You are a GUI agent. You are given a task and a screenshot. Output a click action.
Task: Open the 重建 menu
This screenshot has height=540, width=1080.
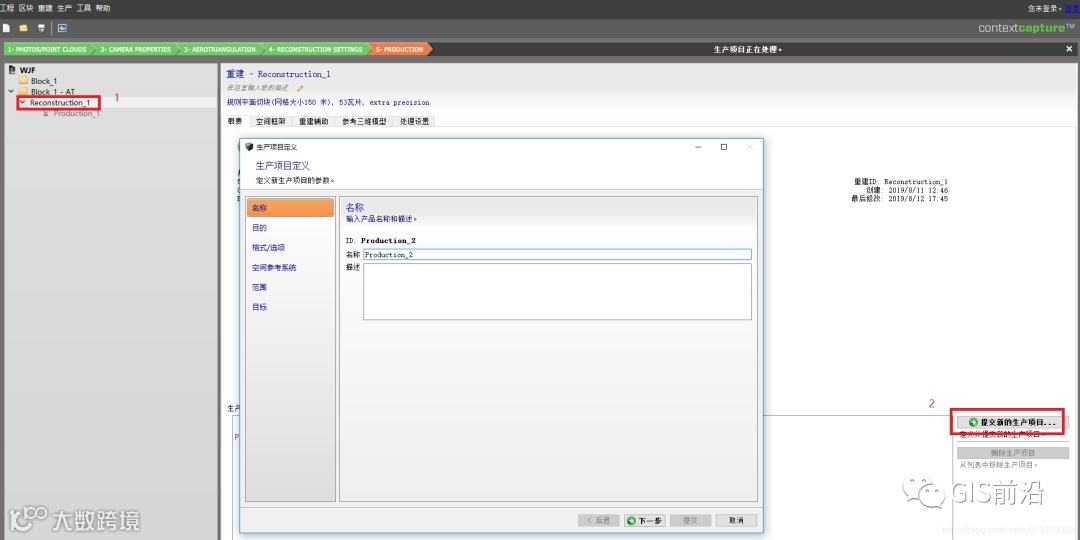pos(45,8)
